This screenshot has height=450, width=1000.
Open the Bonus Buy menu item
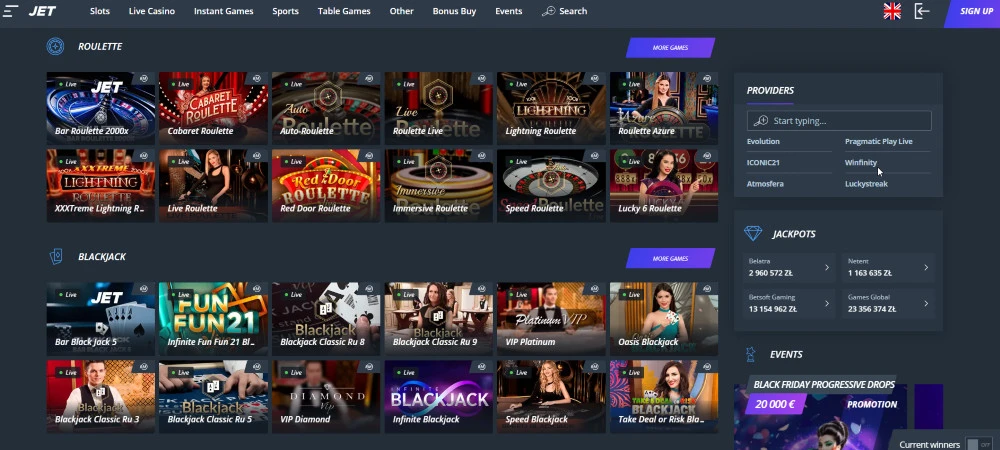click(x=454, y=11)
